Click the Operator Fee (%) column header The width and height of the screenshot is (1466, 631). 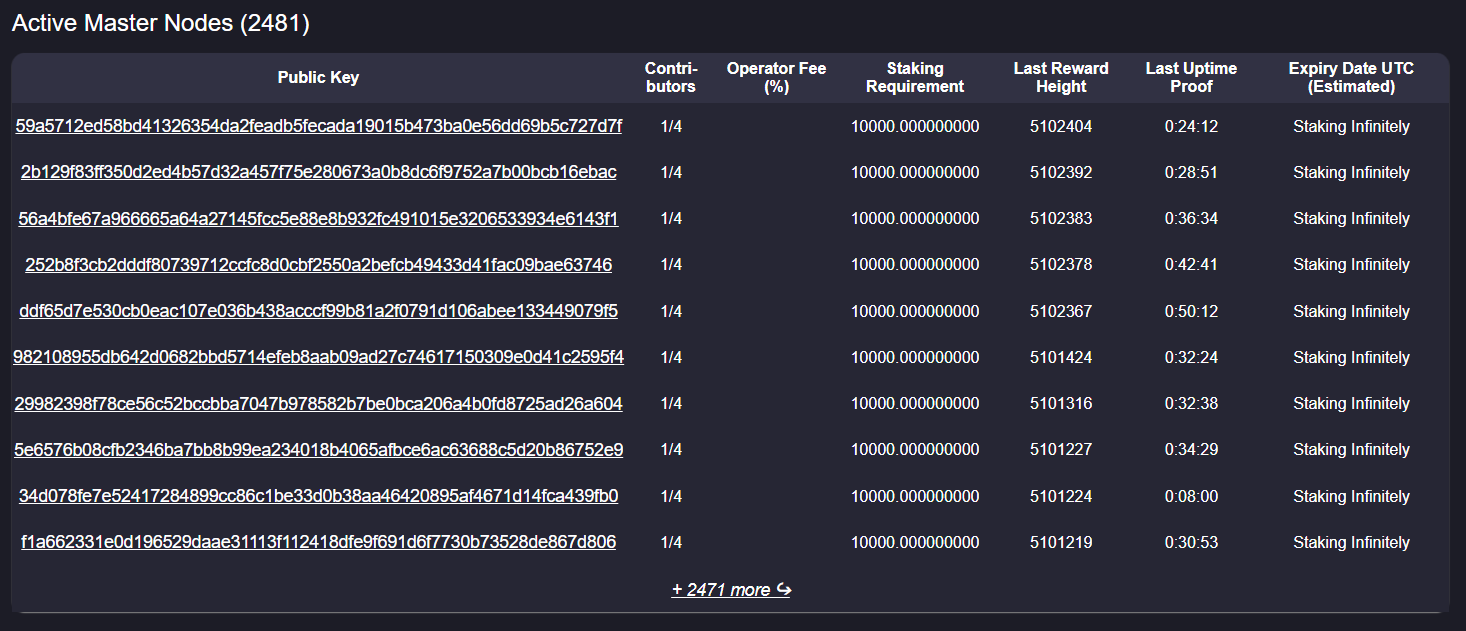[x=776, y=78]
